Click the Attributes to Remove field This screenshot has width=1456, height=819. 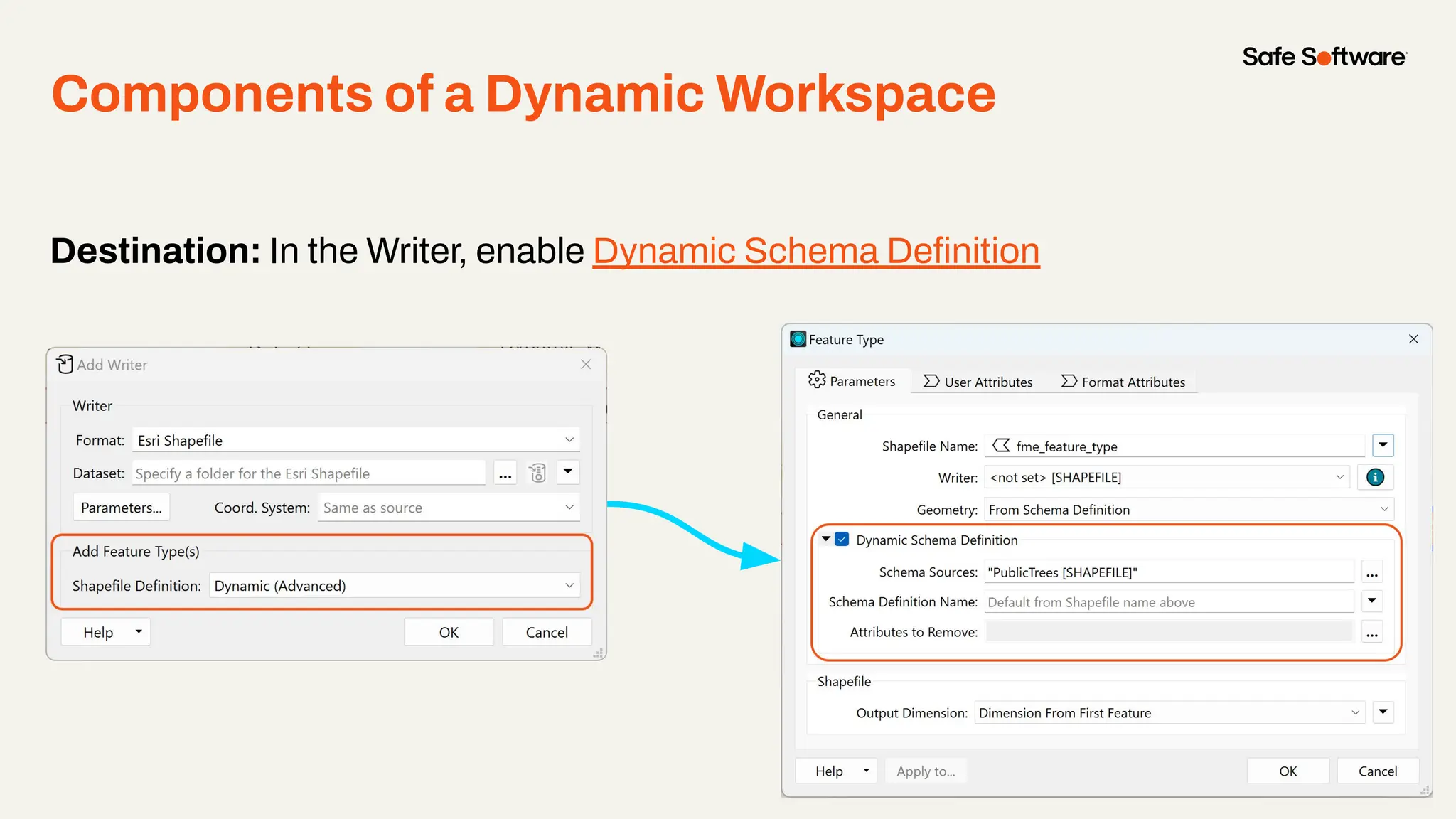click(1169, 632)
